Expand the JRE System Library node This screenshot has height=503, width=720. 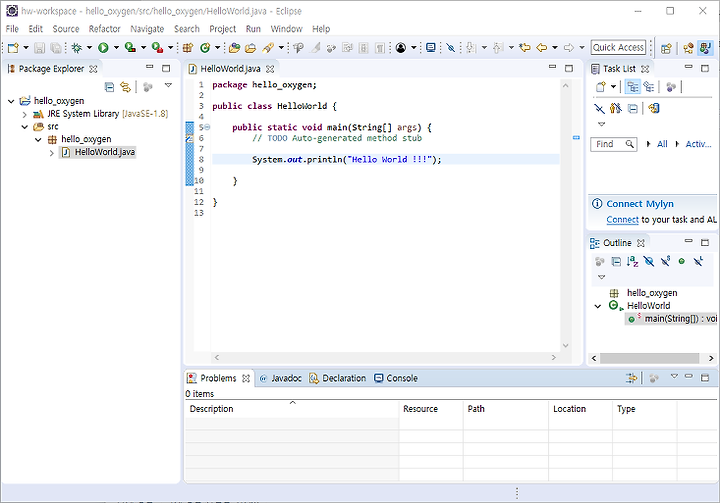tap(25, 114)
